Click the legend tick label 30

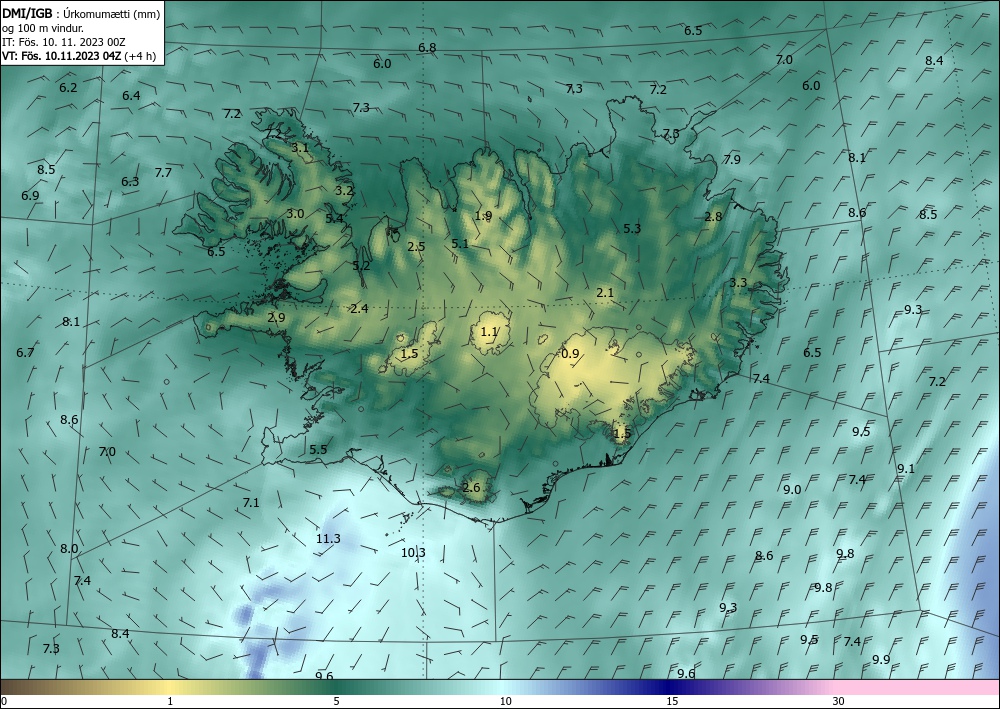pos(839,702)
